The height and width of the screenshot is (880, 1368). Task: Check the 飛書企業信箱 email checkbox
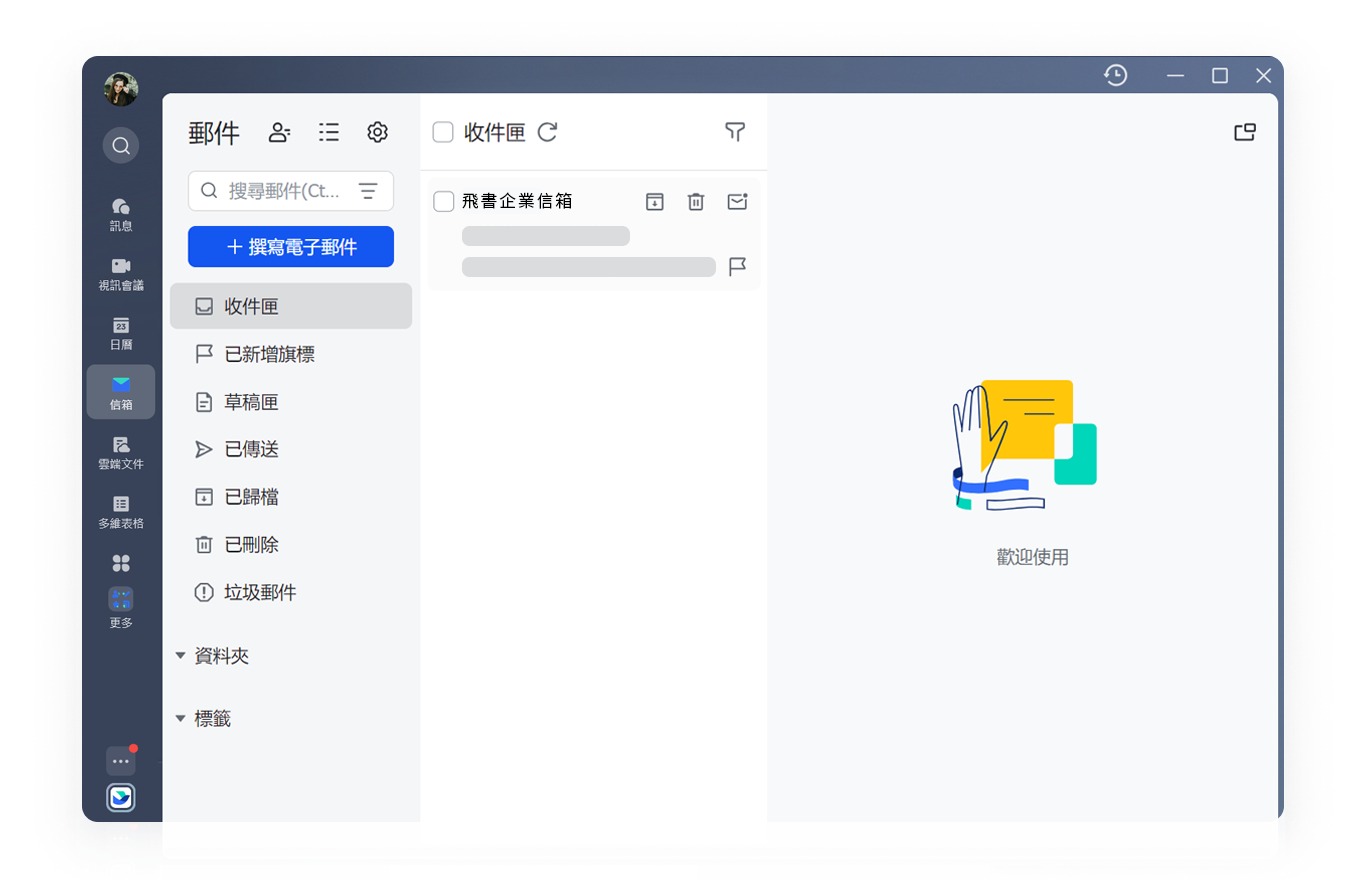[x=444, y=202]
